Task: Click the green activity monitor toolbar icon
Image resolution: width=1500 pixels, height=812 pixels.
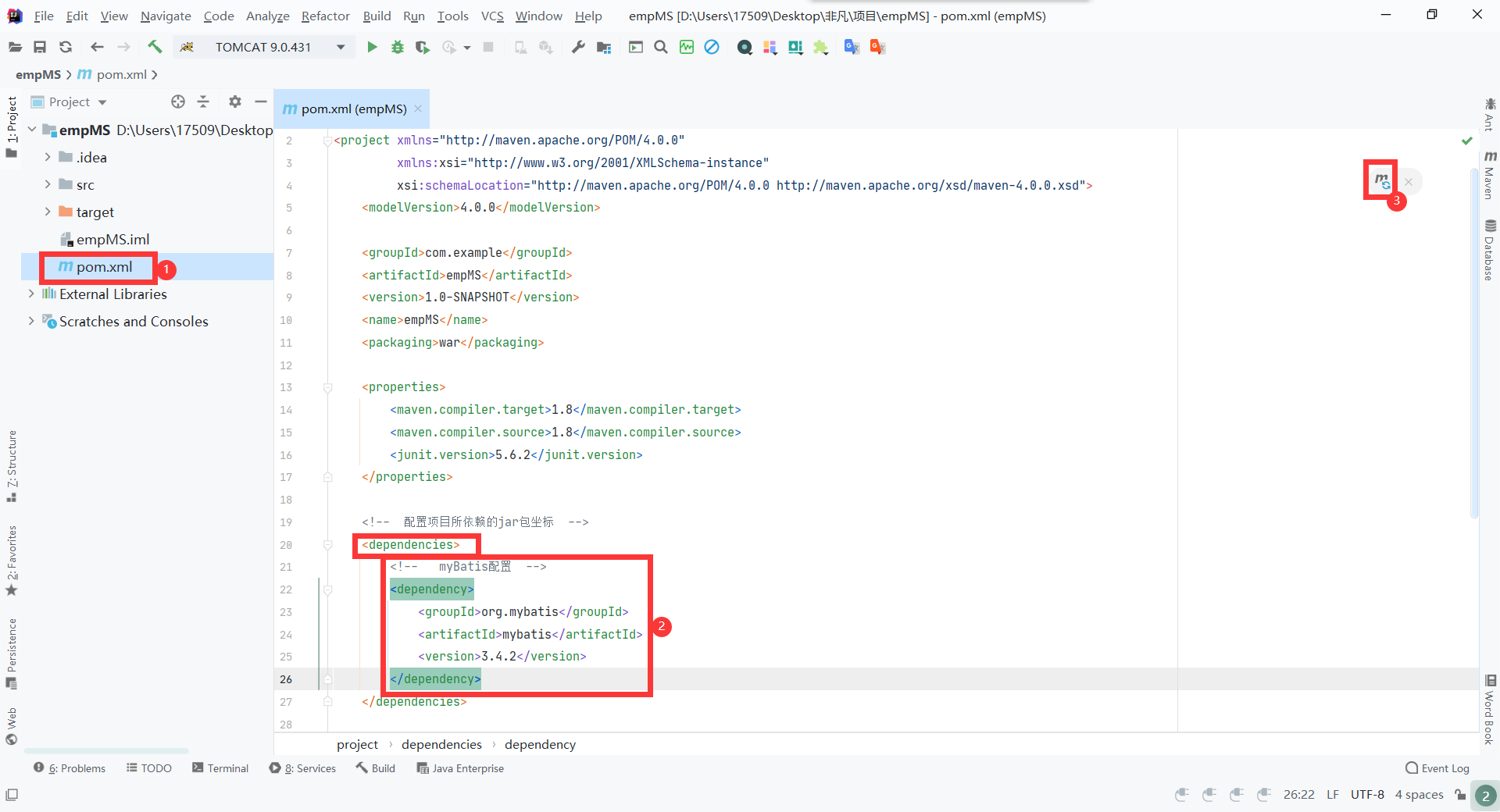Action: [687, 47]
